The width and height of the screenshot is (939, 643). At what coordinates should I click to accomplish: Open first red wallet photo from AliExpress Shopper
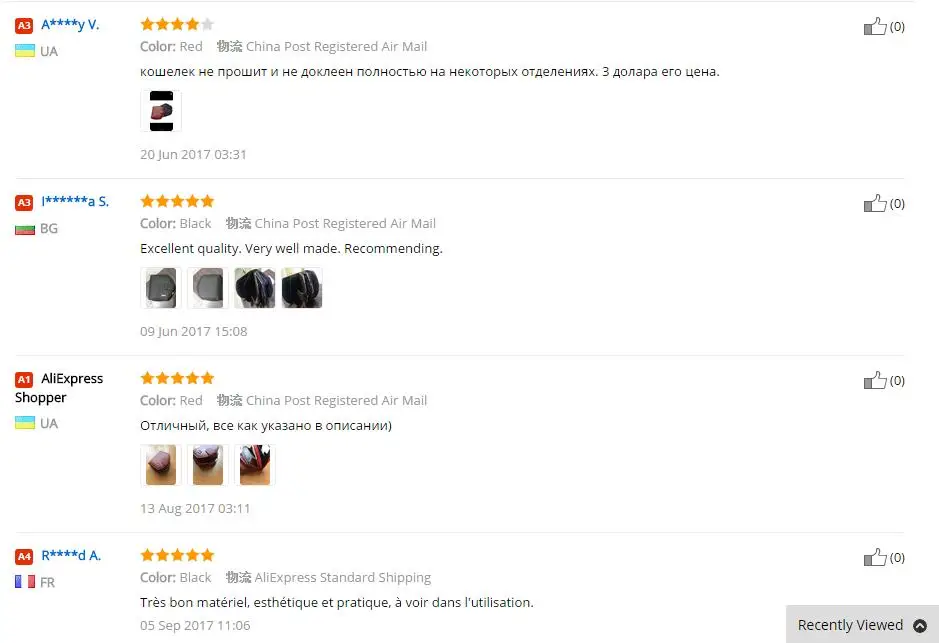(x=161, y=465)
